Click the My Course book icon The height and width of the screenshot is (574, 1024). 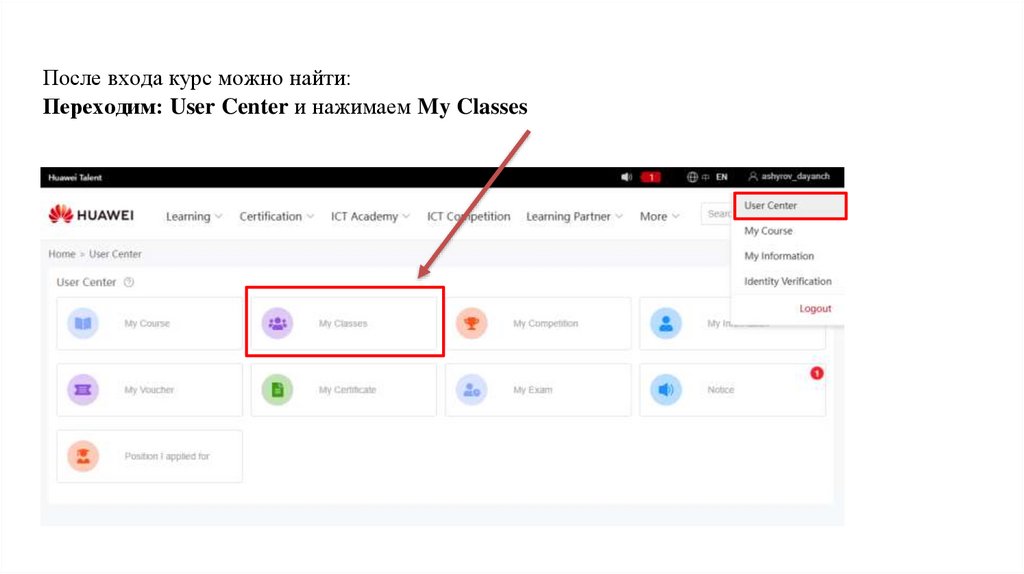pyautogui.click(x=83, y=323)
